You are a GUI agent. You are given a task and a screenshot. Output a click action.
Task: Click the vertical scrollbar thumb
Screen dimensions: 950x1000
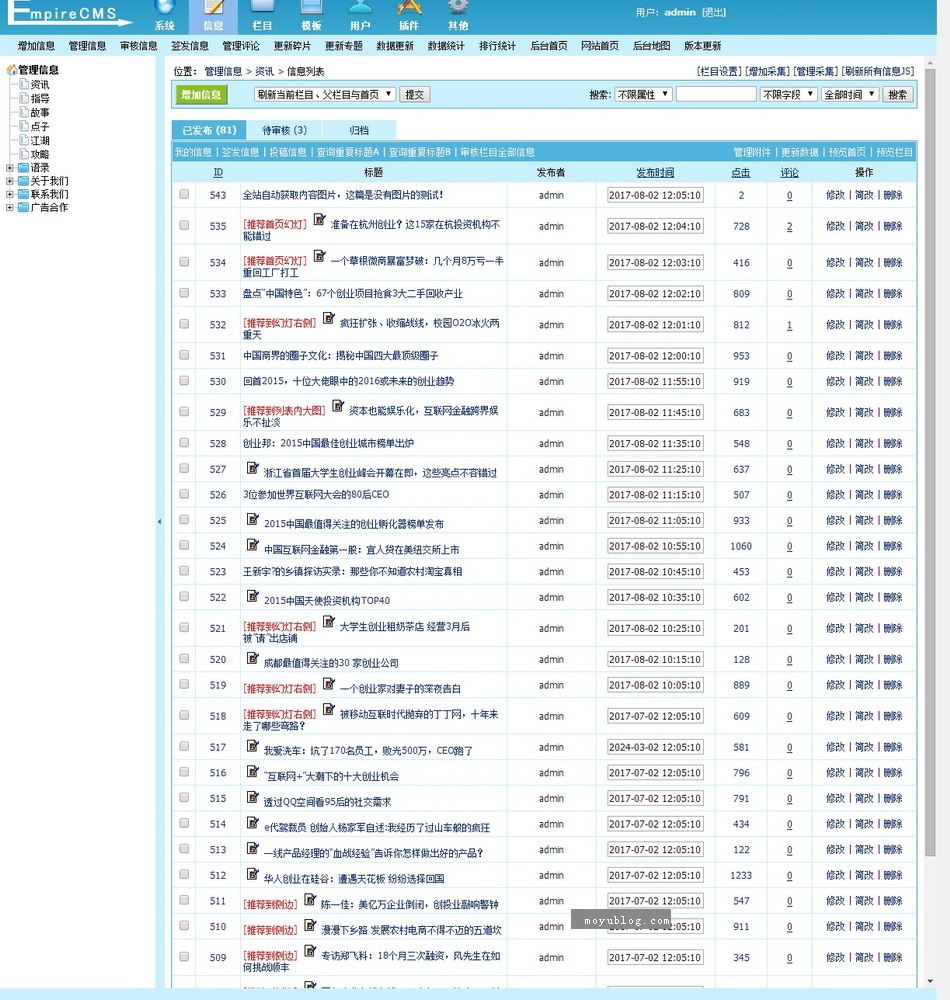pyautogui.click(x=930, y=462)
